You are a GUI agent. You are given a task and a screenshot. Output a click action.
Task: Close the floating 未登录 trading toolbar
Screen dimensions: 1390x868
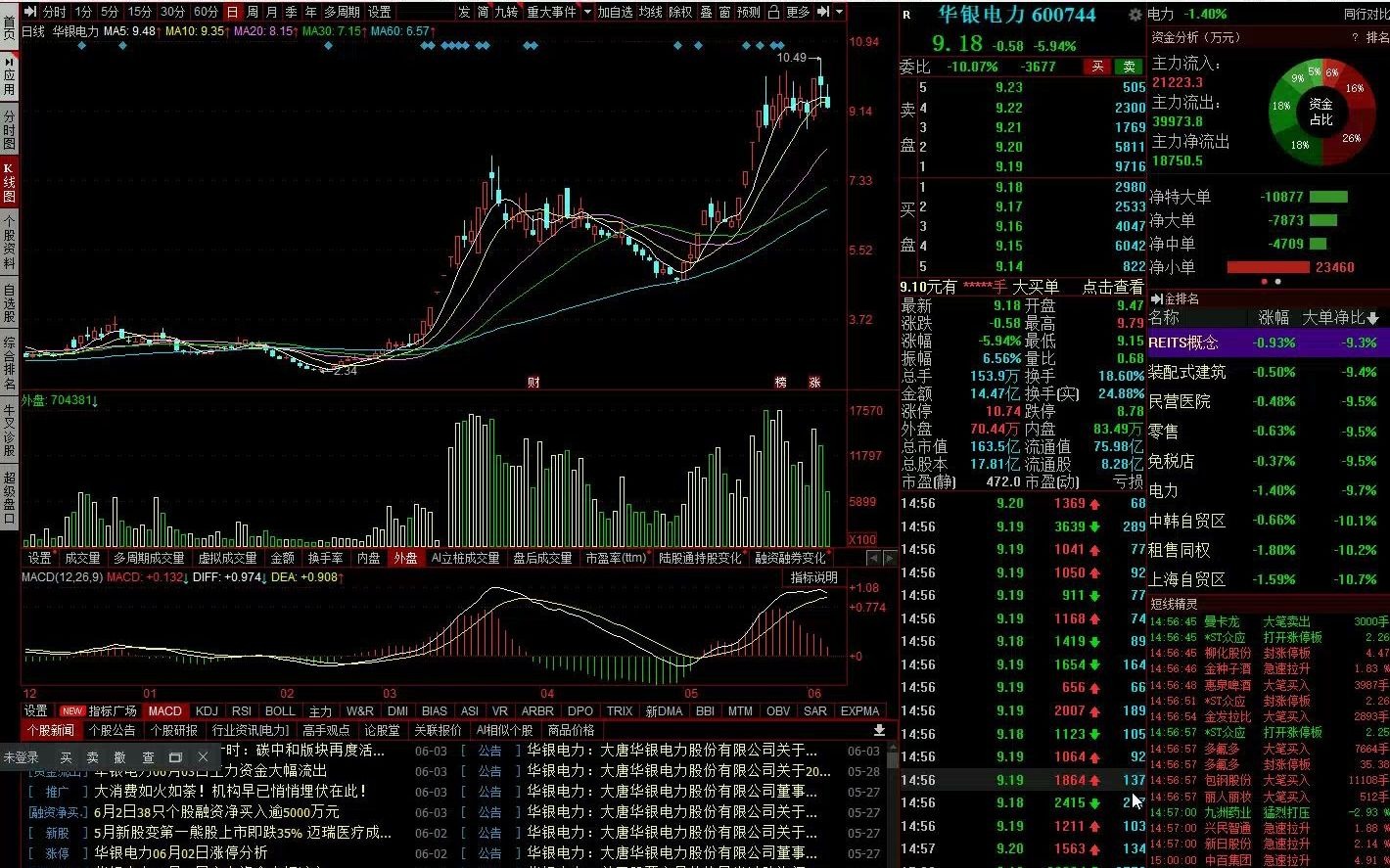pos(203,757)
